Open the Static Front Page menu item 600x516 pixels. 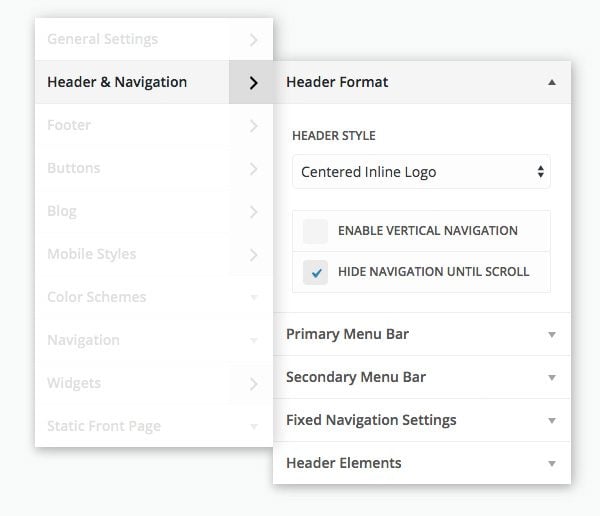[104, 427]
